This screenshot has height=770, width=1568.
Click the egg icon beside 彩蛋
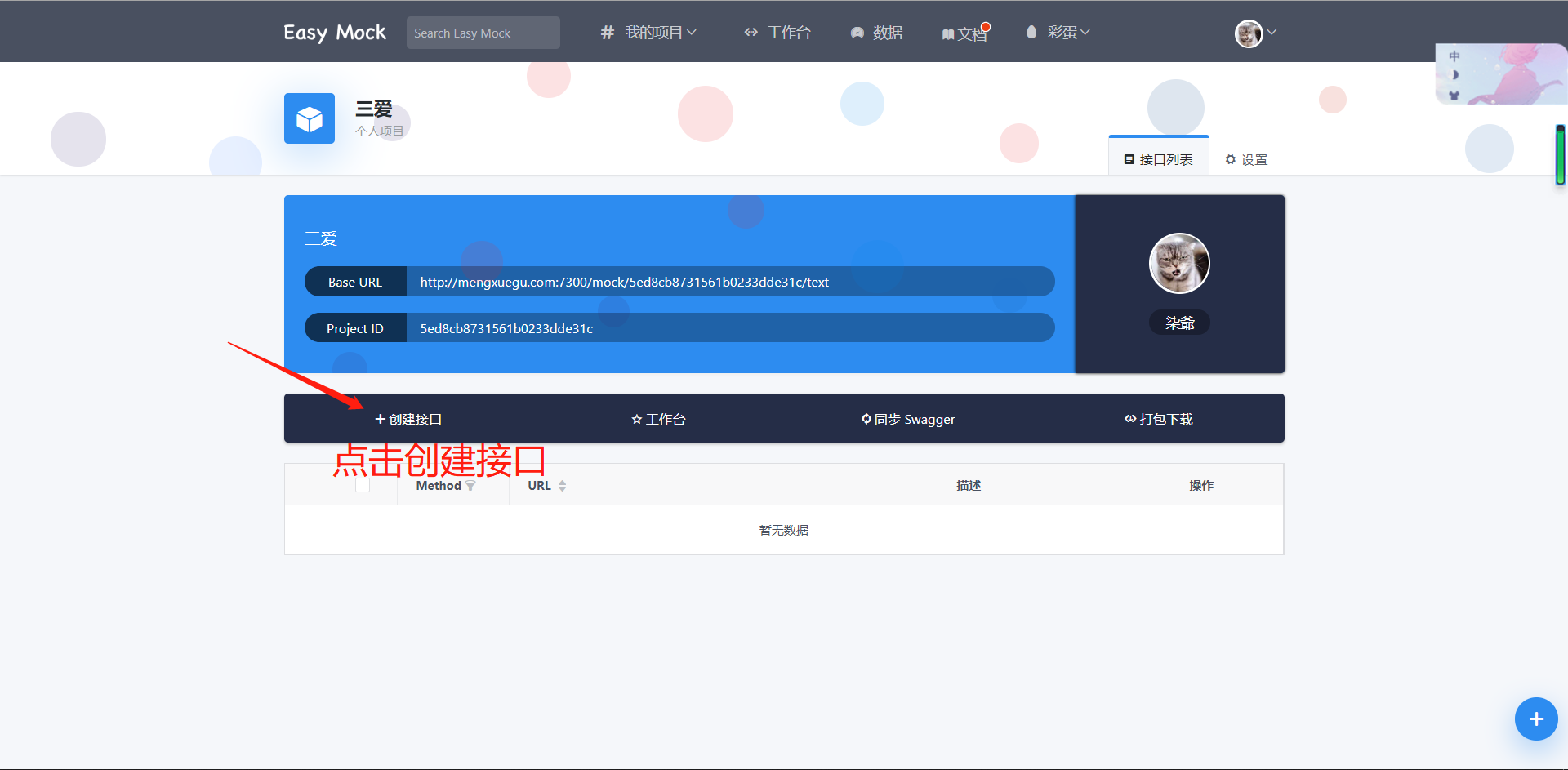click(x=1031, y=32)
